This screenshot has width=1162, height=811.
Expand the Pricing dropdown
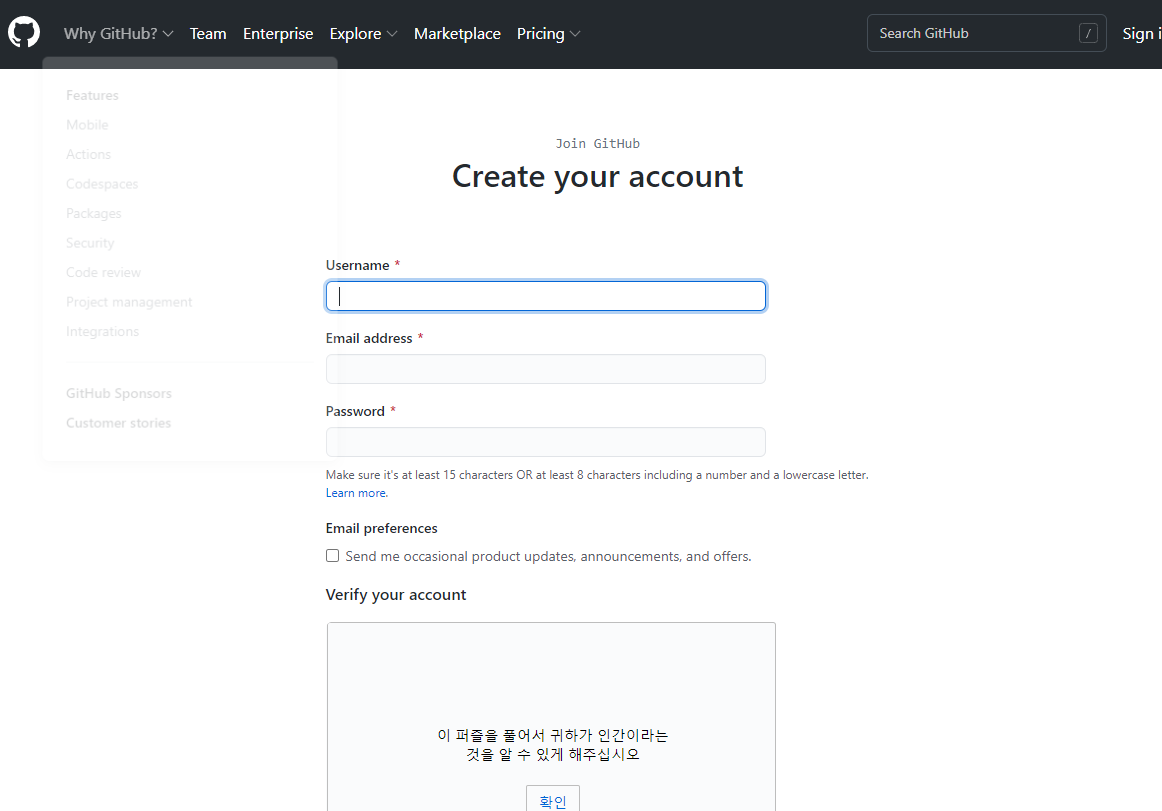tap(548, 33)
